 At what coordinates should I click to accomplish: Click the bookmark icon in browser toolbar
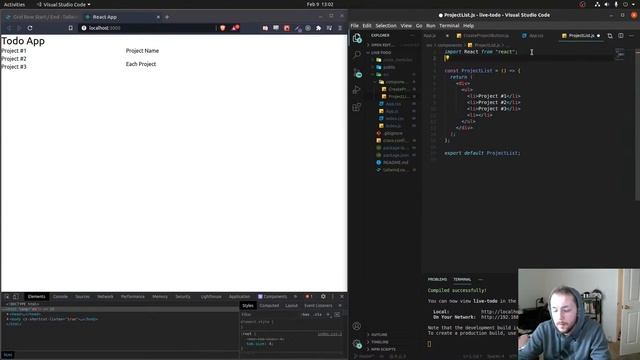tap(71, 28)
